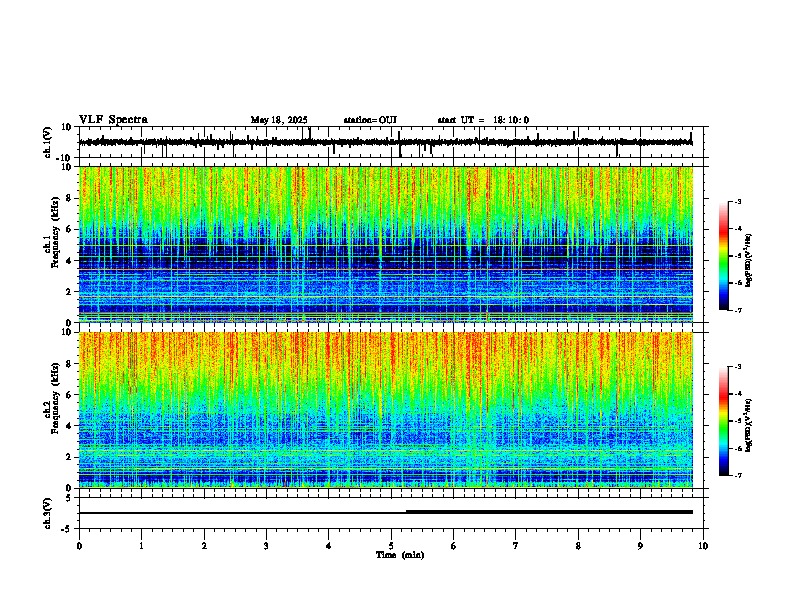Click the "6" kHz tick on ch.1 spectrogram
Viewport: 792px width, 612px height.
pyautogui.click(x=69, y=229)
